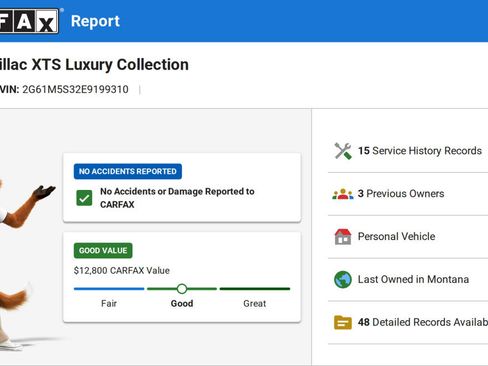Open 3 Previous Owners details

(x=408, y=194)
